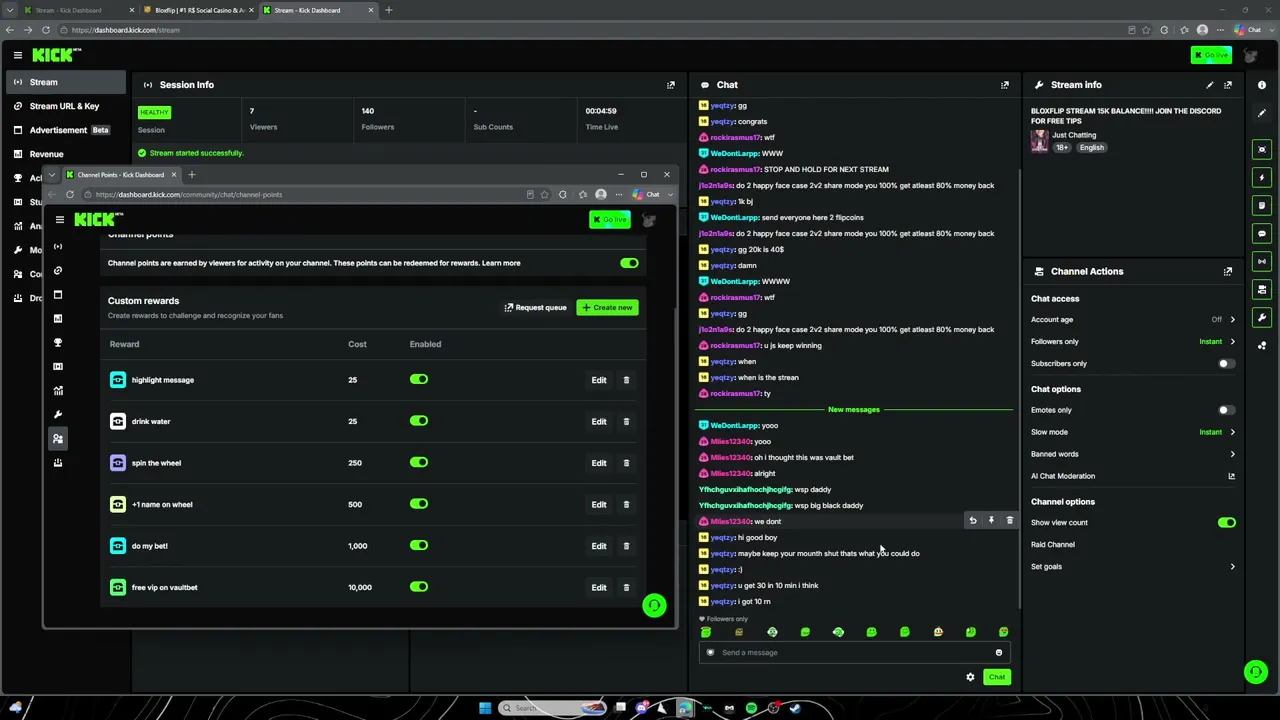
Task: Expand the Banned words setting
Action: (x=1232, y=454)
